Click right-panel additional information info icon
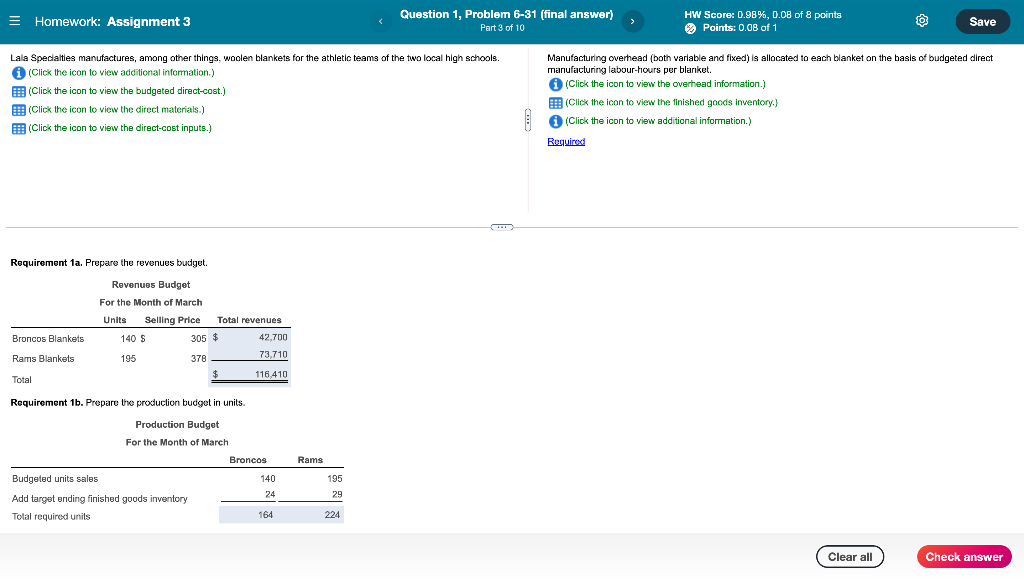Viewport: 1024px width, 579px height. [x=556, y=121]
